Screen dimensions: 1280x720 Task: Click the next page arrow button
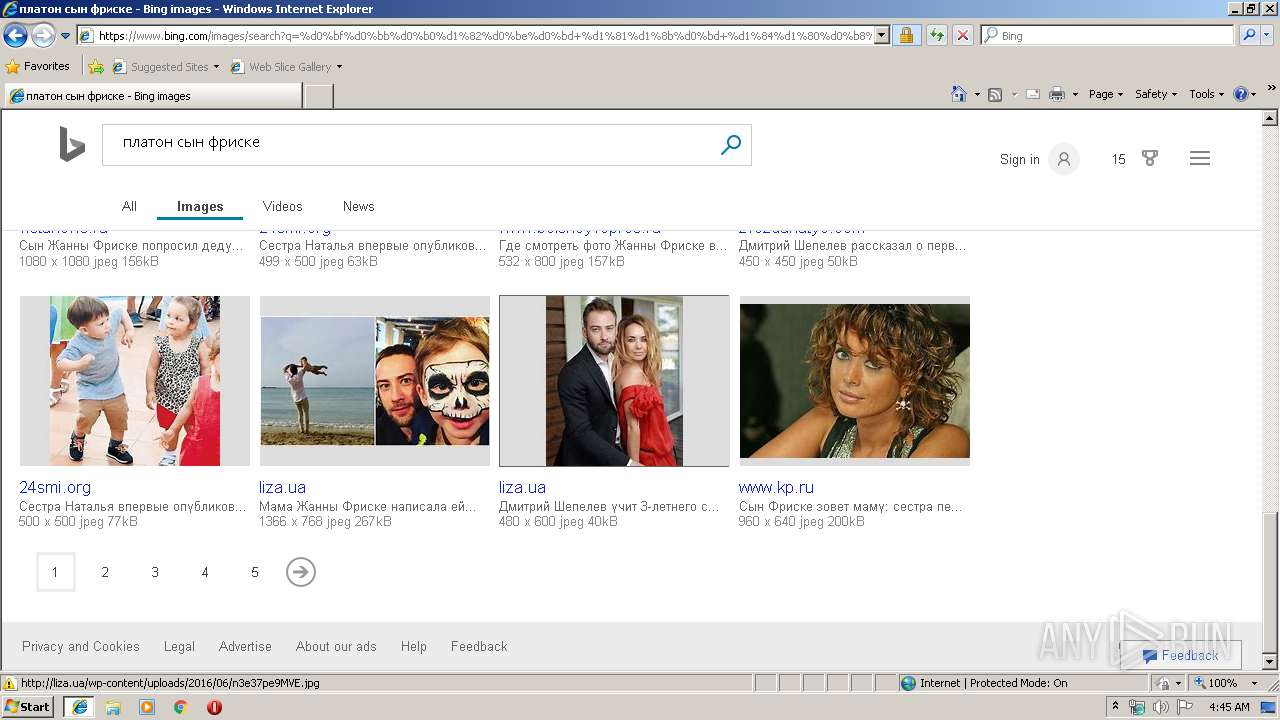point(301,572)
